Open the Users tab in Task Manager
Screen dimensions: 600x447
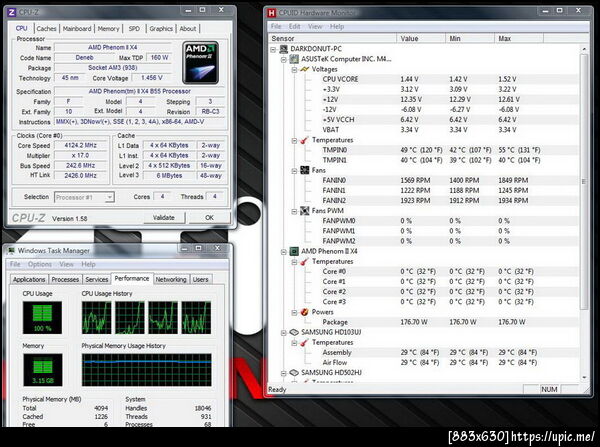201,279
